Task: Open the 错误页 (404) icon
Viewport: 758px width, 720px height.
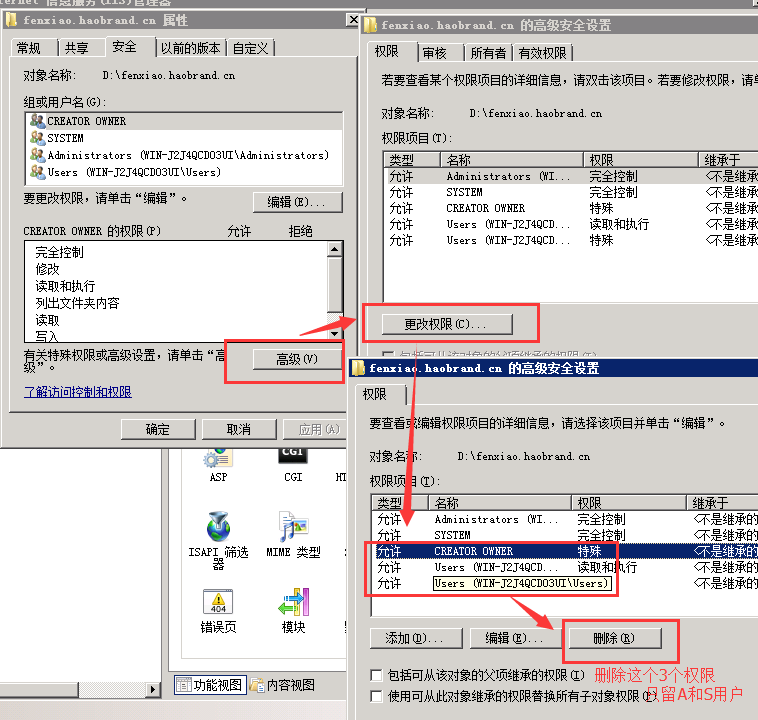Action: pos(218,611)
